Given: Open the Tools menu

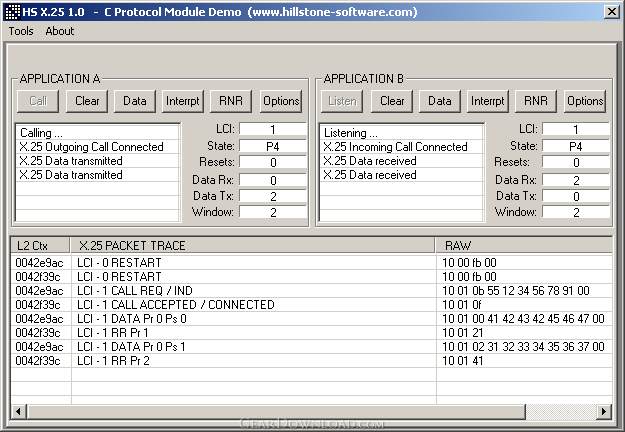Looking at the screenshot, I should click(21, 31).
